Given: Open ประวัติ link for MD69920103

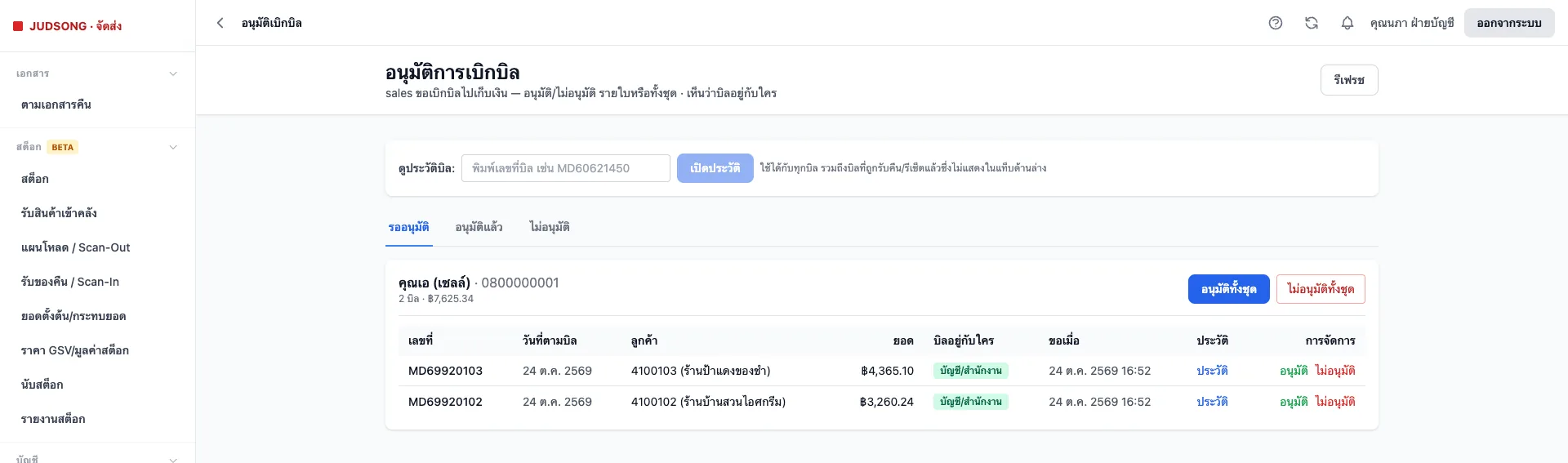Looking at the screenshot, I should pos(1213,371).
